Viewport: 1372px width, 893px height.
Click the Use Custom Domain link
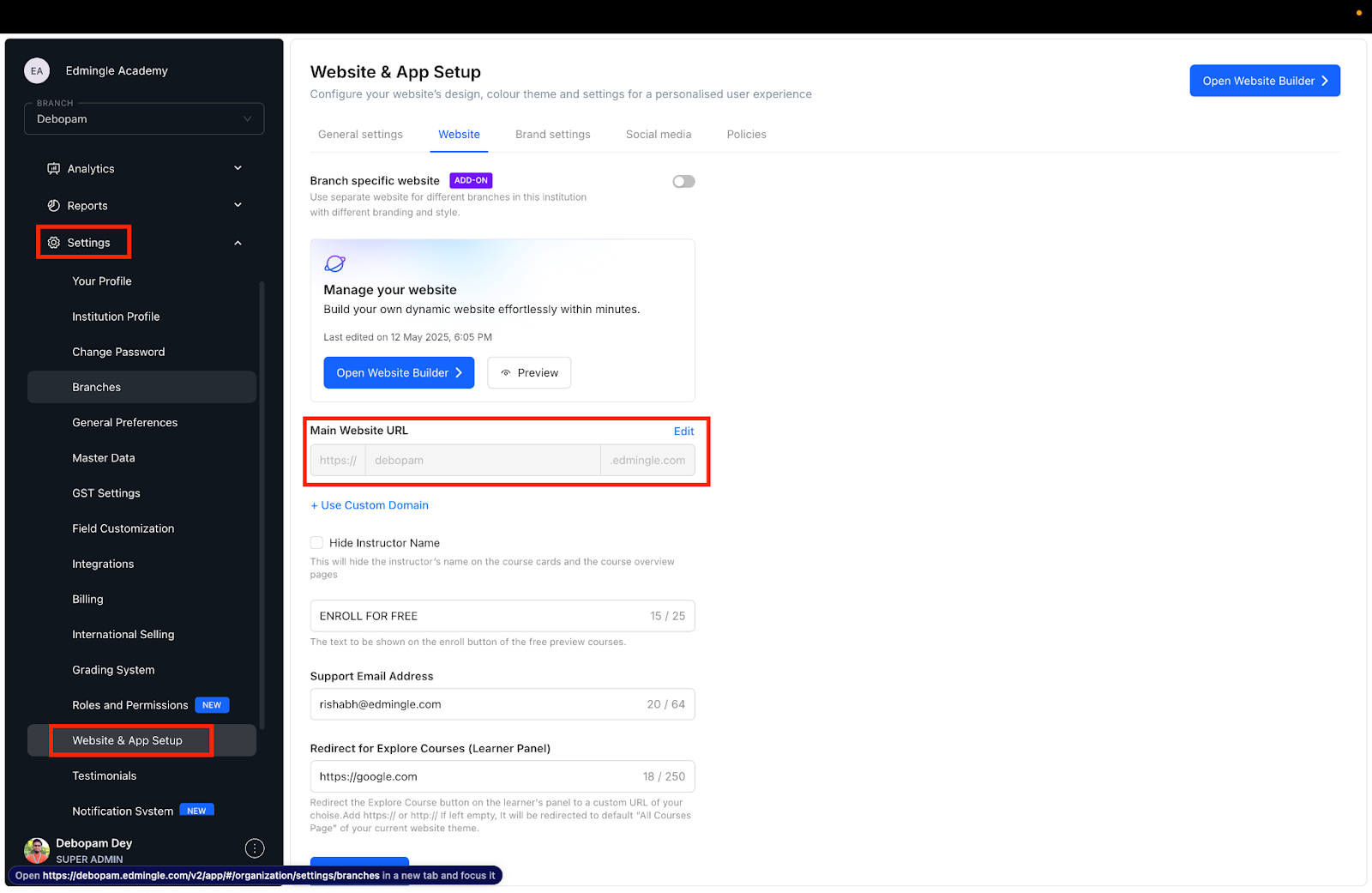(x=370, y=505)
